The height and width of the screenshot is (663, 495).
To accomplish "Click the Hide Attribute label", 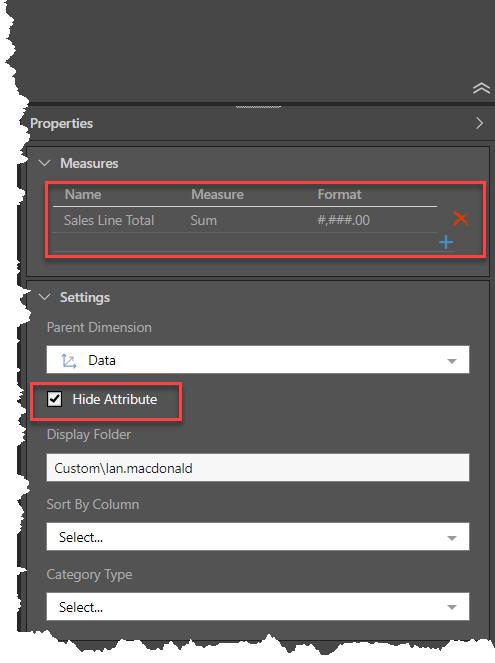I will click(115, 399).
